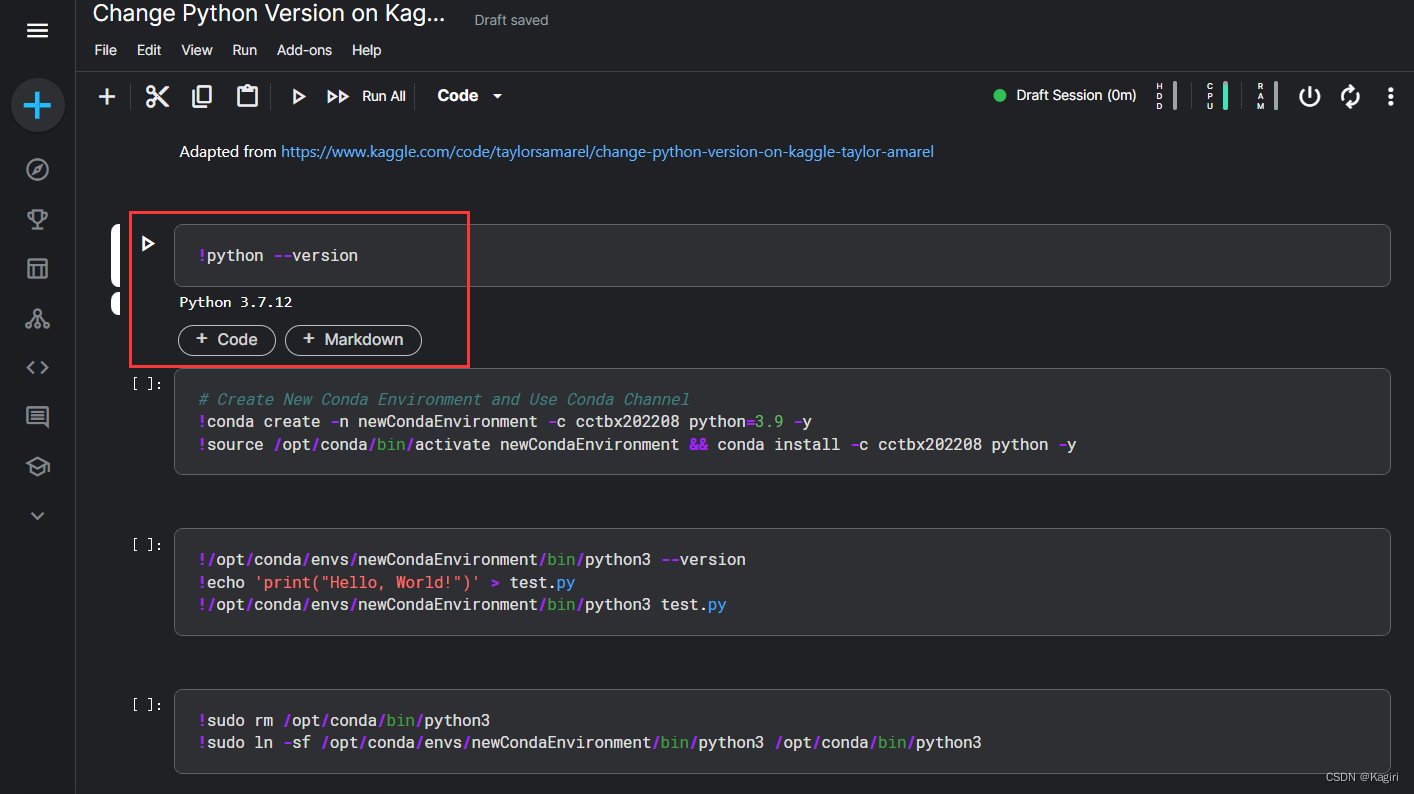Click inside the sudo rm python3 cell
This screenshot has width=1414, height=794.
point(782,731)
